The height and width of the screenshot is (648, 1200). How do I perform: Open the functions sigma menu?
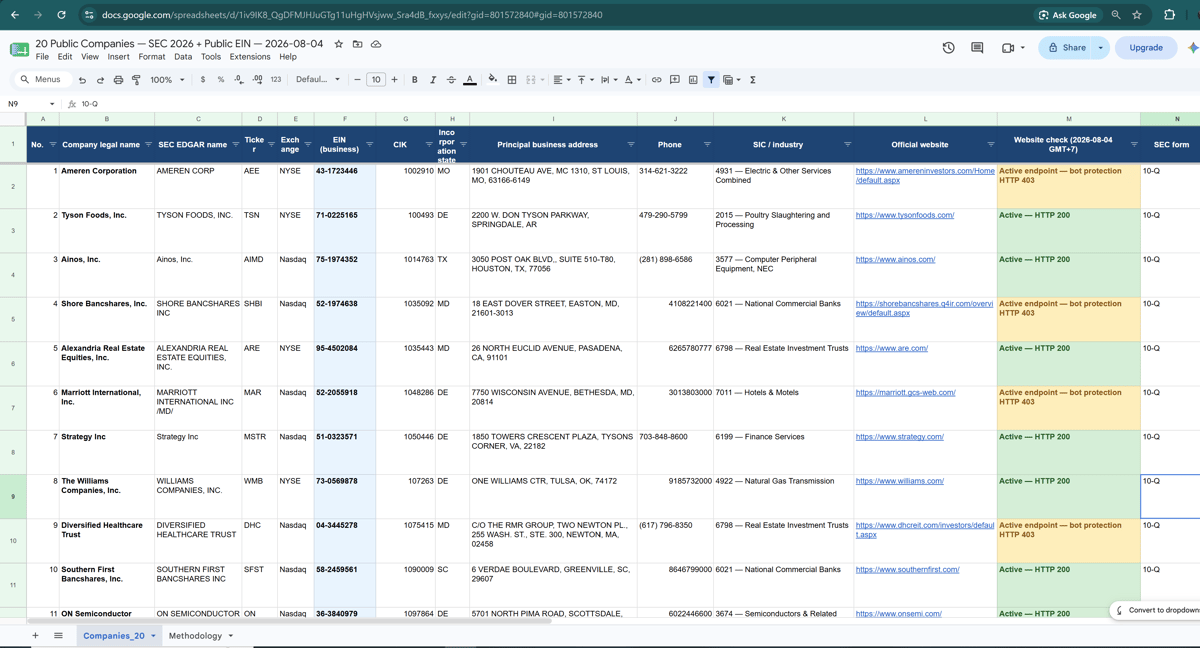coord(753,80)
